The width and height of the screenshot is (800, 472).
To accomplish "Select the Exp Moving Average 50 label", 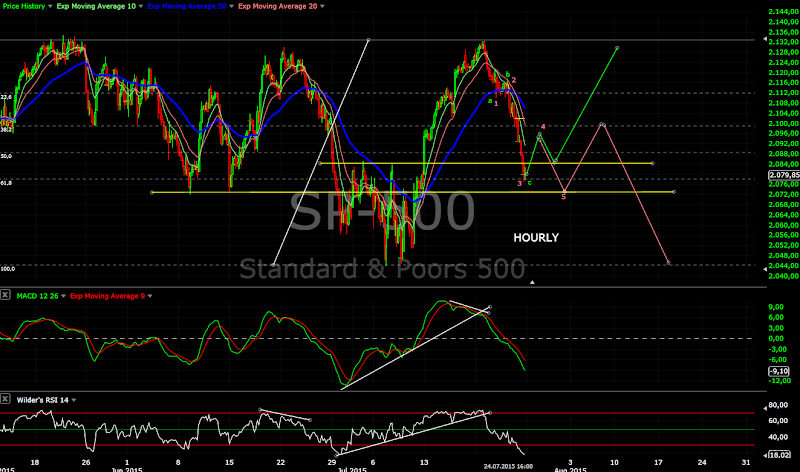I will 187,7.
